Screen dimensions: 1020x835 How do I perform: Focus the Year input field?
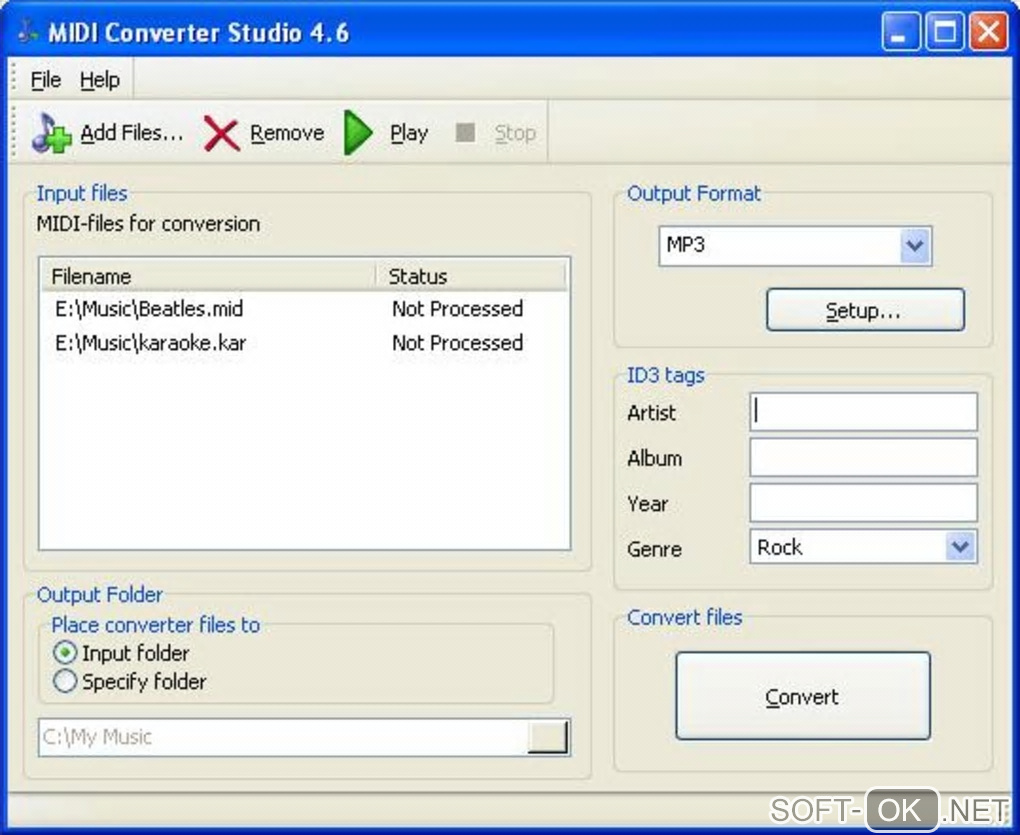click(863, 503)
